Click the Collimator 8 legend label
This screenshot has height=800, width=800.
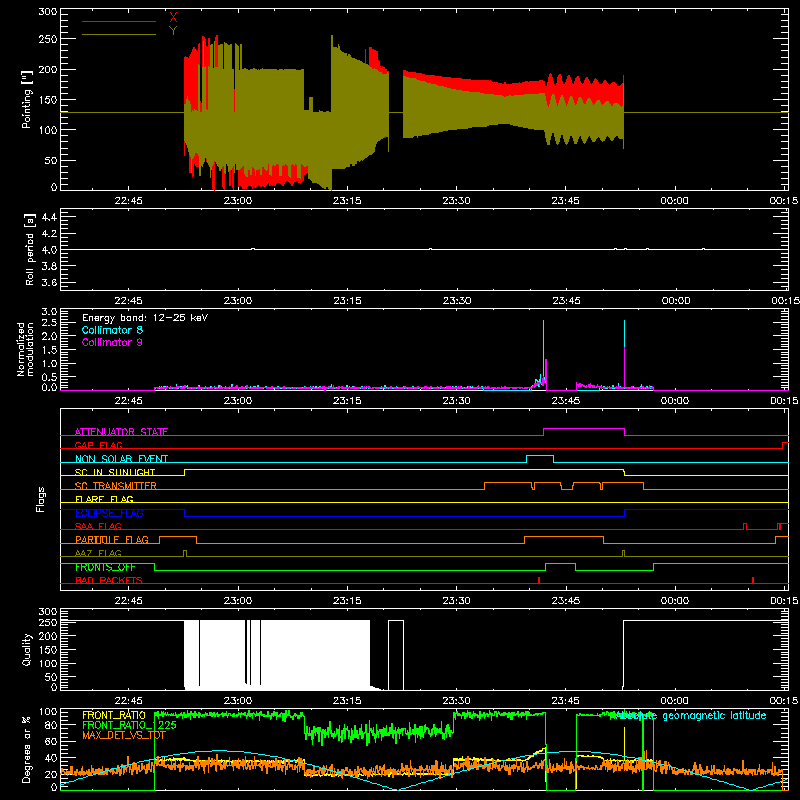(x=112, y=330)
